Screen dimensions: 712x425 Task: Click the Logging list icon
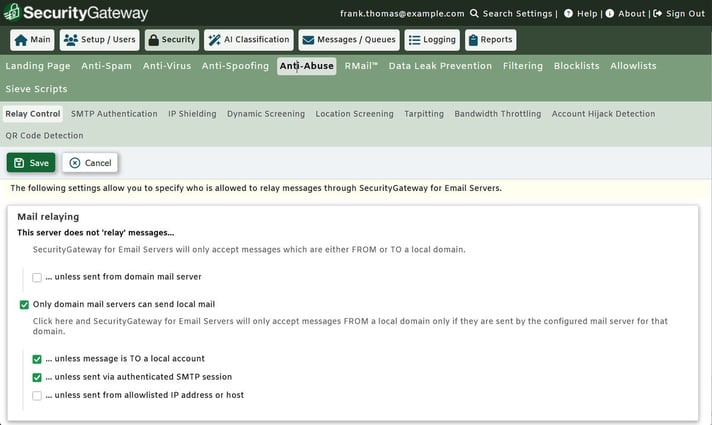[414, 40]
